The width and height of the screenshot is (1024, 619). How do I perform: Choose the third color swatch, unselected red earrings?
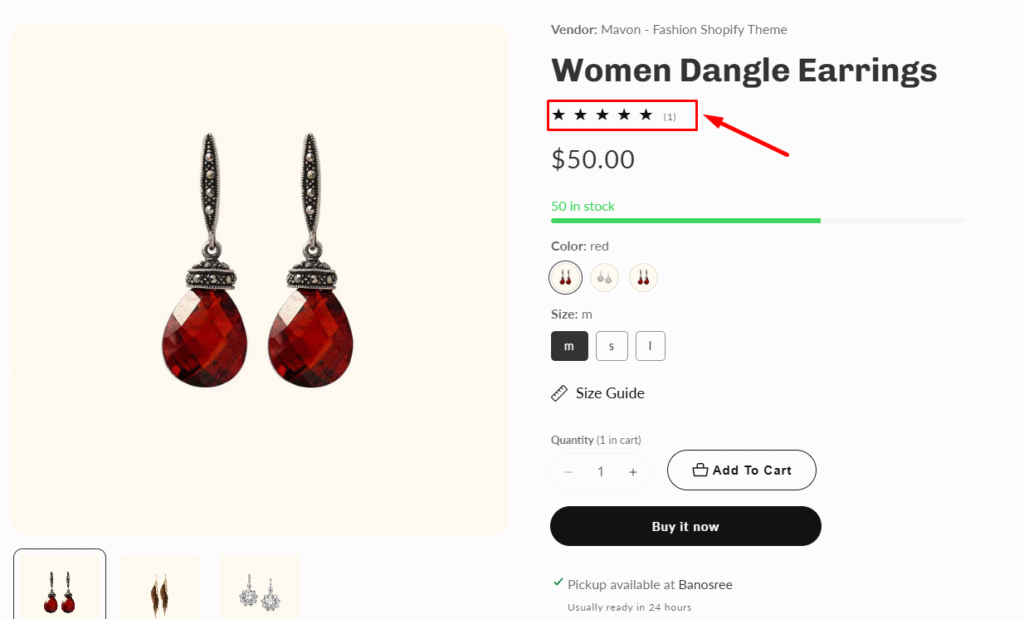[x=643, y=277]
